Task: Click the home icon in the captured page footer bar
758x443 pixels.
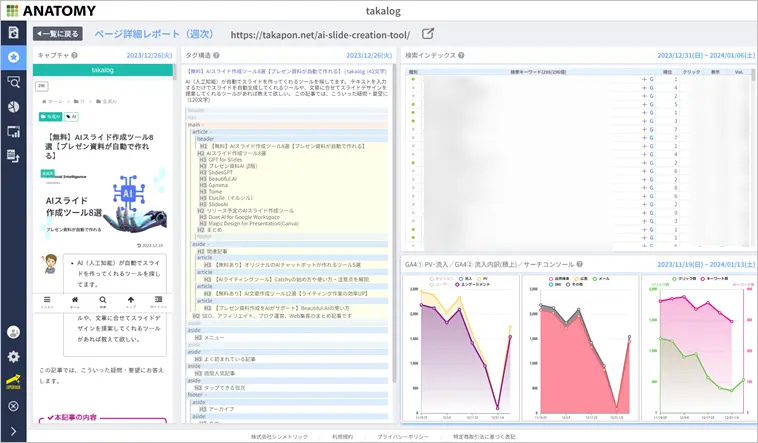Action: point(75,302)
